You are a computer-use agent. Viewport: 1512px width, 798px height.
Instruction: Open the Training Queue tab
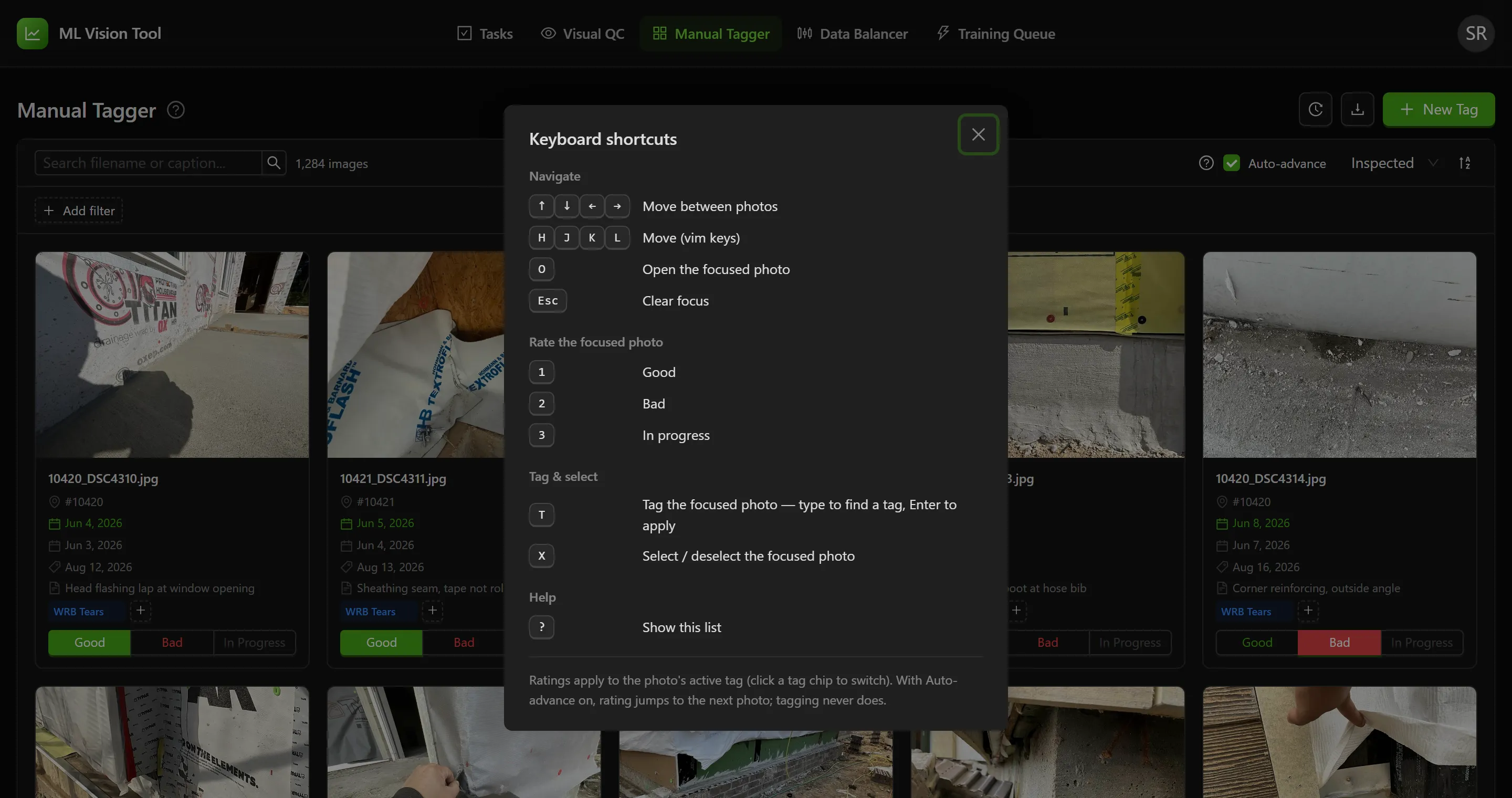(x=995, y=34)
